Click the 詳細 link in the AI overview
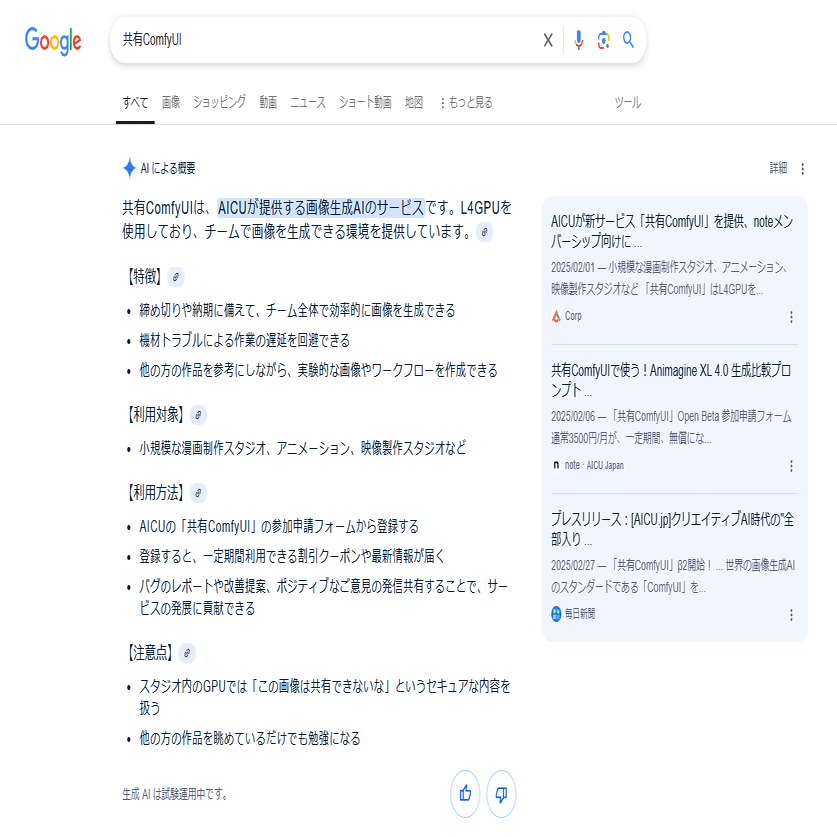Screen dimensions: 837x837 click(x=778, y=168)
